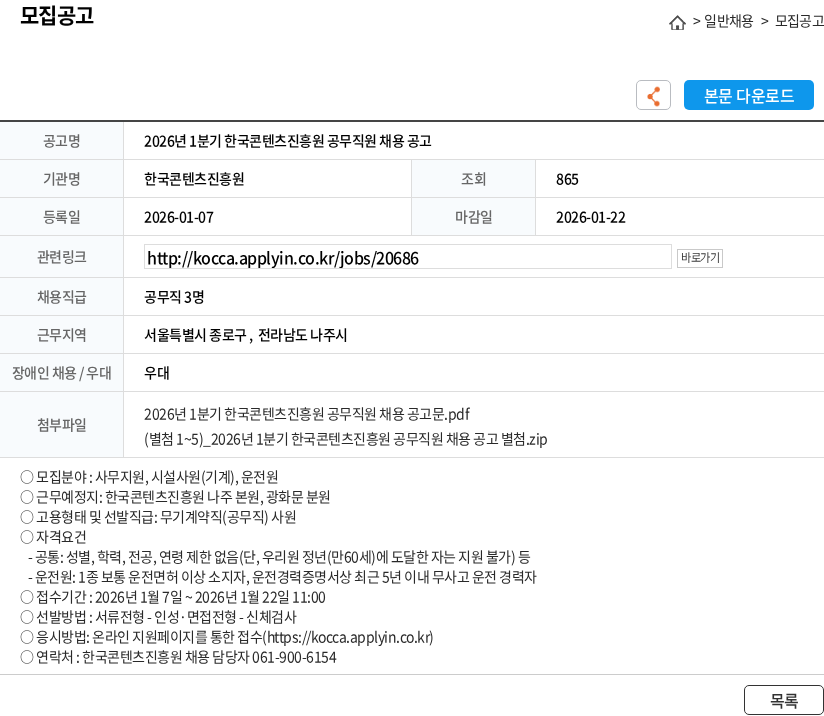Open 일반채용 breadcrumb link
This screenshot has width=824, height=716.
click(728, 21)
